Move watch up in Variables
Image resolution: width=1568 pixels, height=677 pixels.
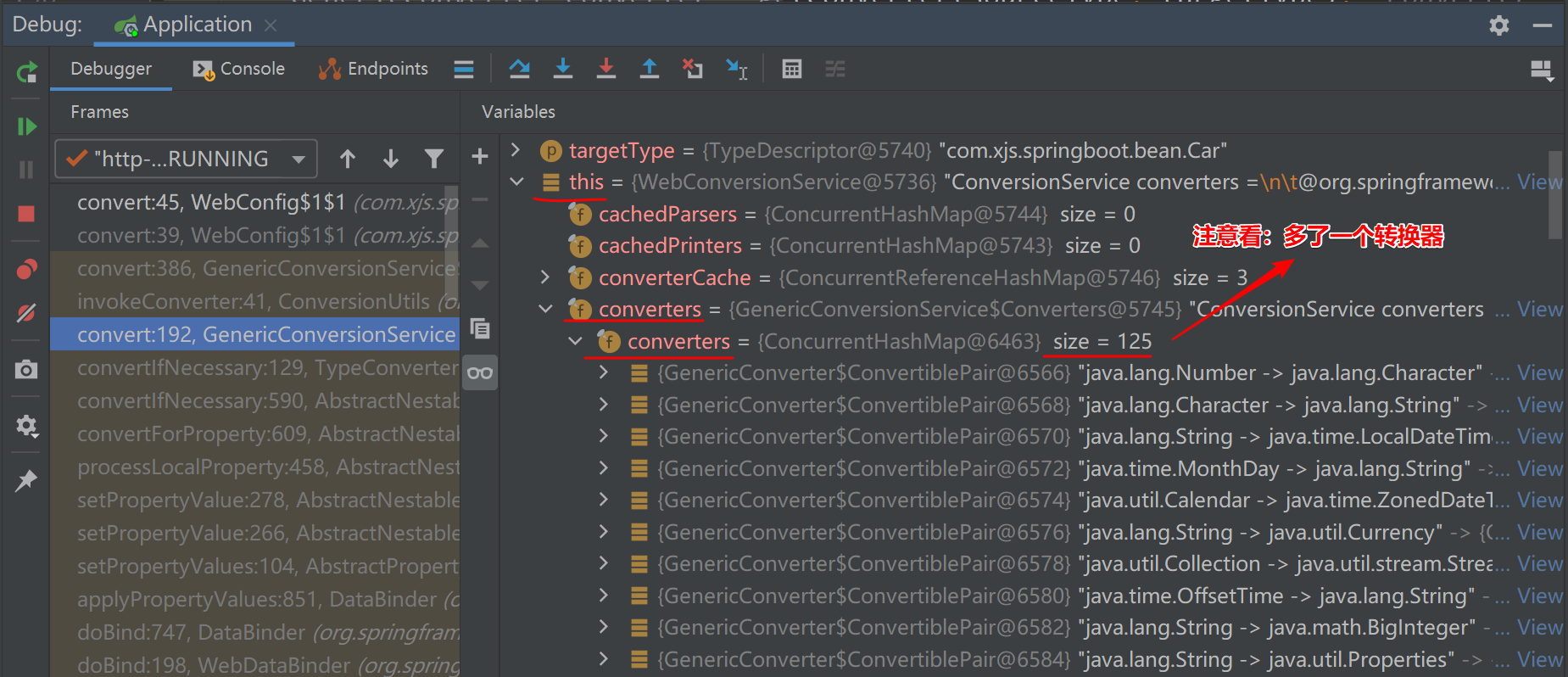coord(480,243)
